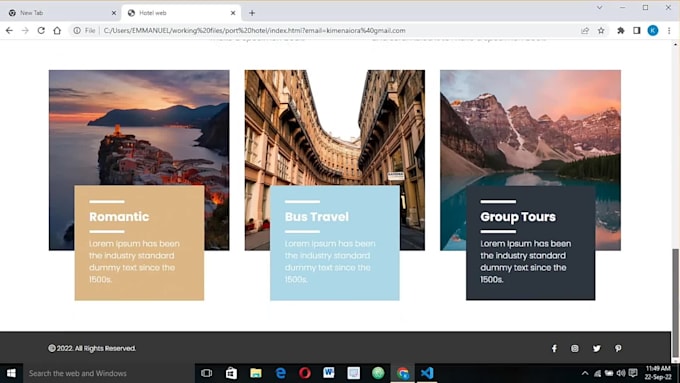
Task: Reload the Hotel web page
Action: coord(41,30)
